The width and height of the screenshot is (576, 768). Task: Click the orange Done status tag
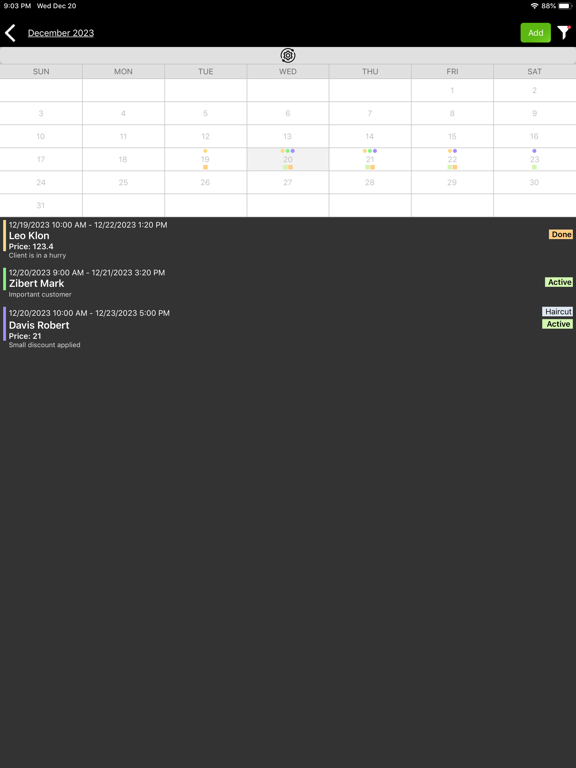pyautogui.click(x=561, y=235)
